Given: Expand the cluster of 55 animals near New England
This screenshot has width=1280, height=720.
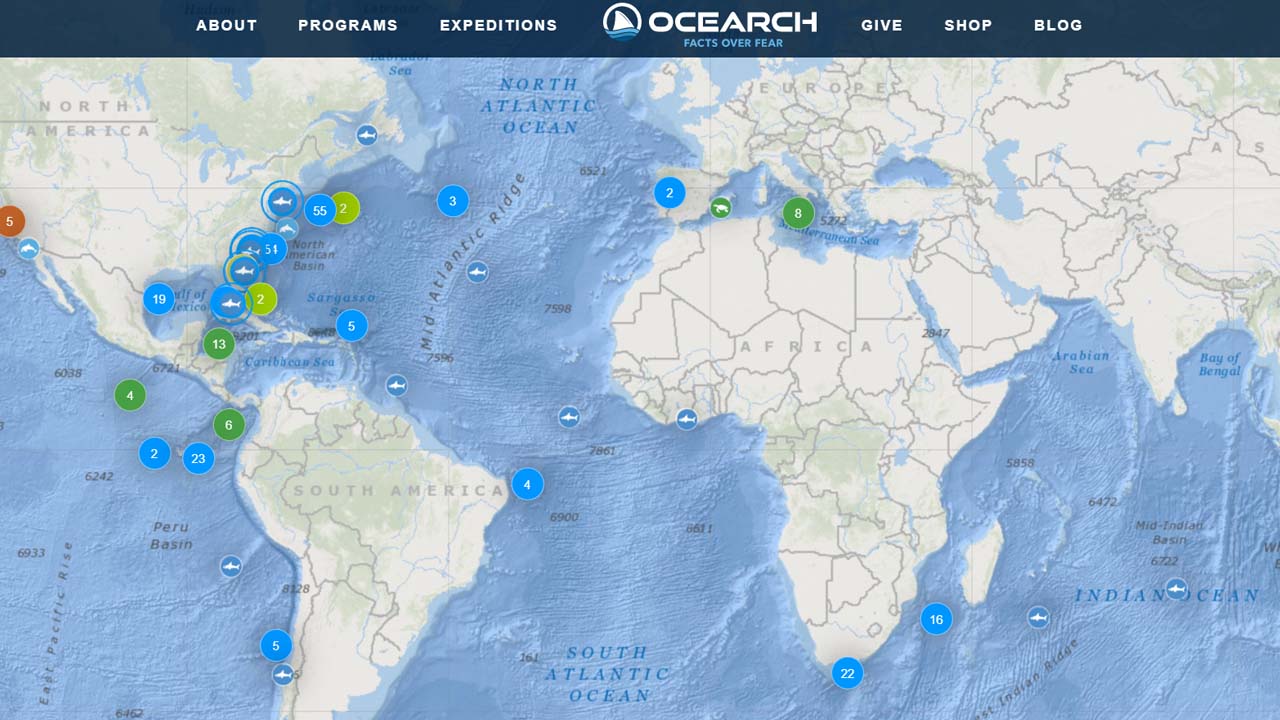Looking at the screenshot, I should [320, 211].
